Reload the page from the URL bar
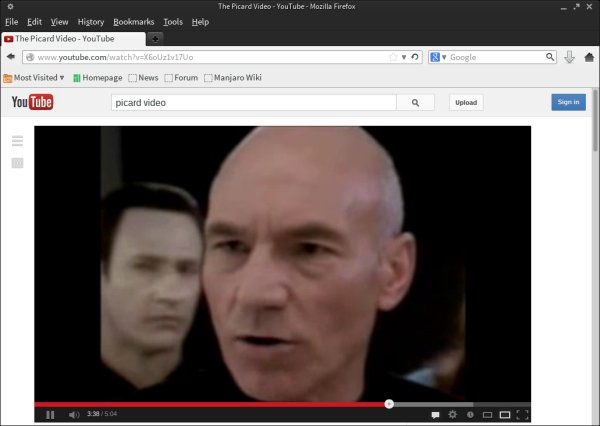Viewport: 600px width, 426px height. [415, 57]
